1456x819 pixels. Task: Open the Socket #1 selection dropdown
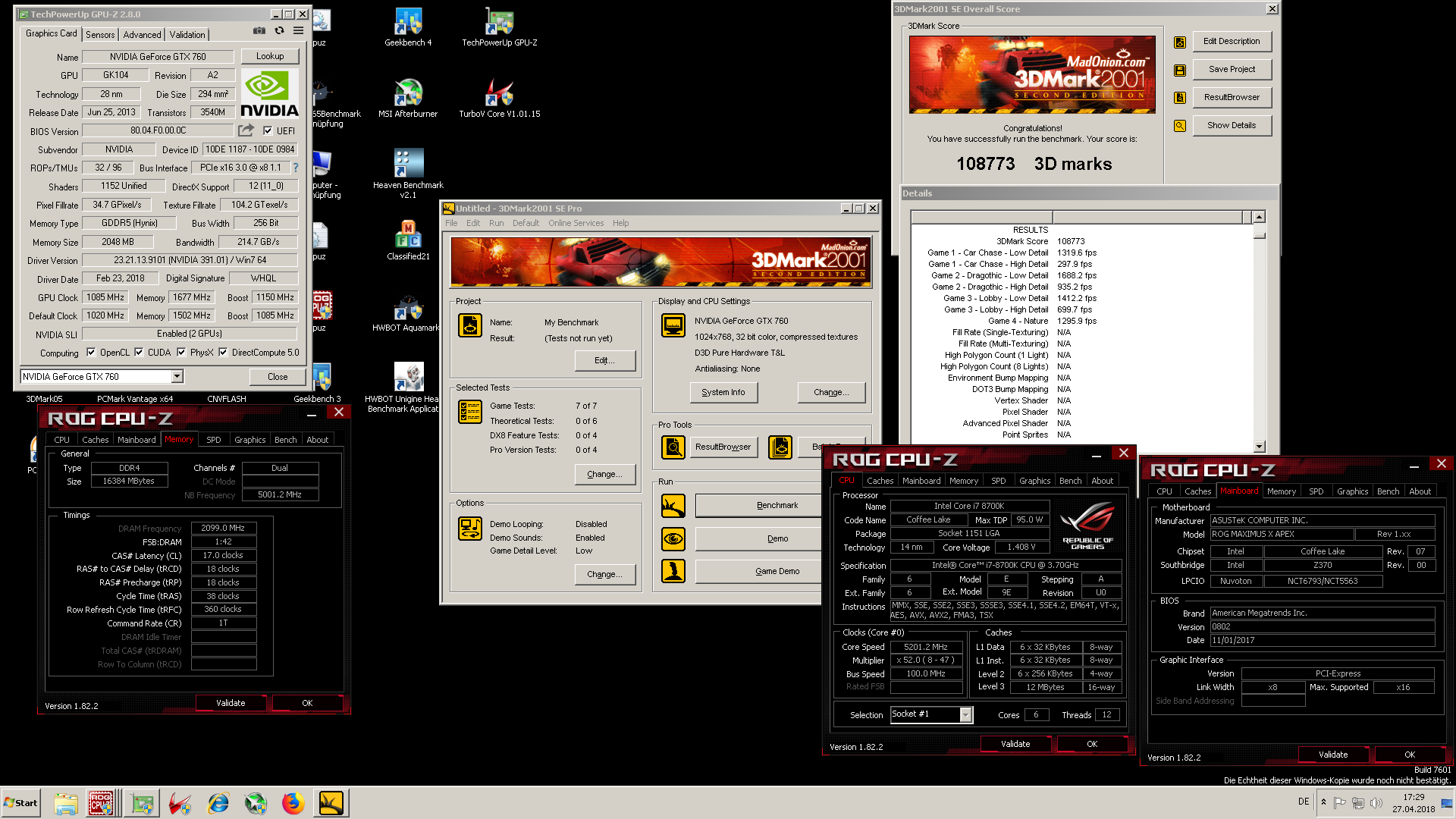(x=965, y=715)
